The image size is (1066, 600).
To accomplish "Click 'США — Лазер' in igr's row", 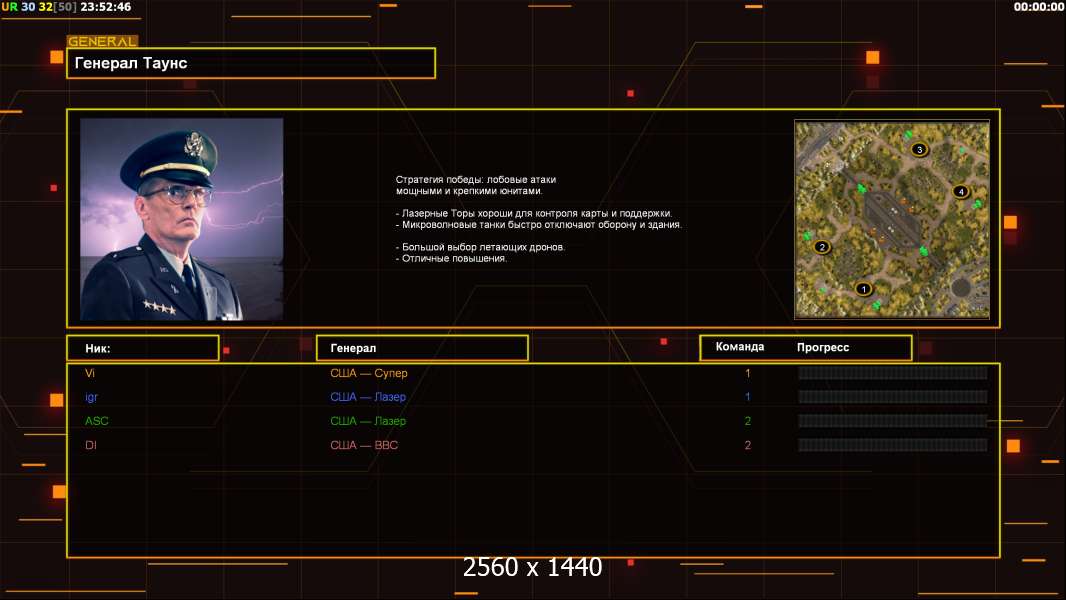I will [x=368, y=397].
